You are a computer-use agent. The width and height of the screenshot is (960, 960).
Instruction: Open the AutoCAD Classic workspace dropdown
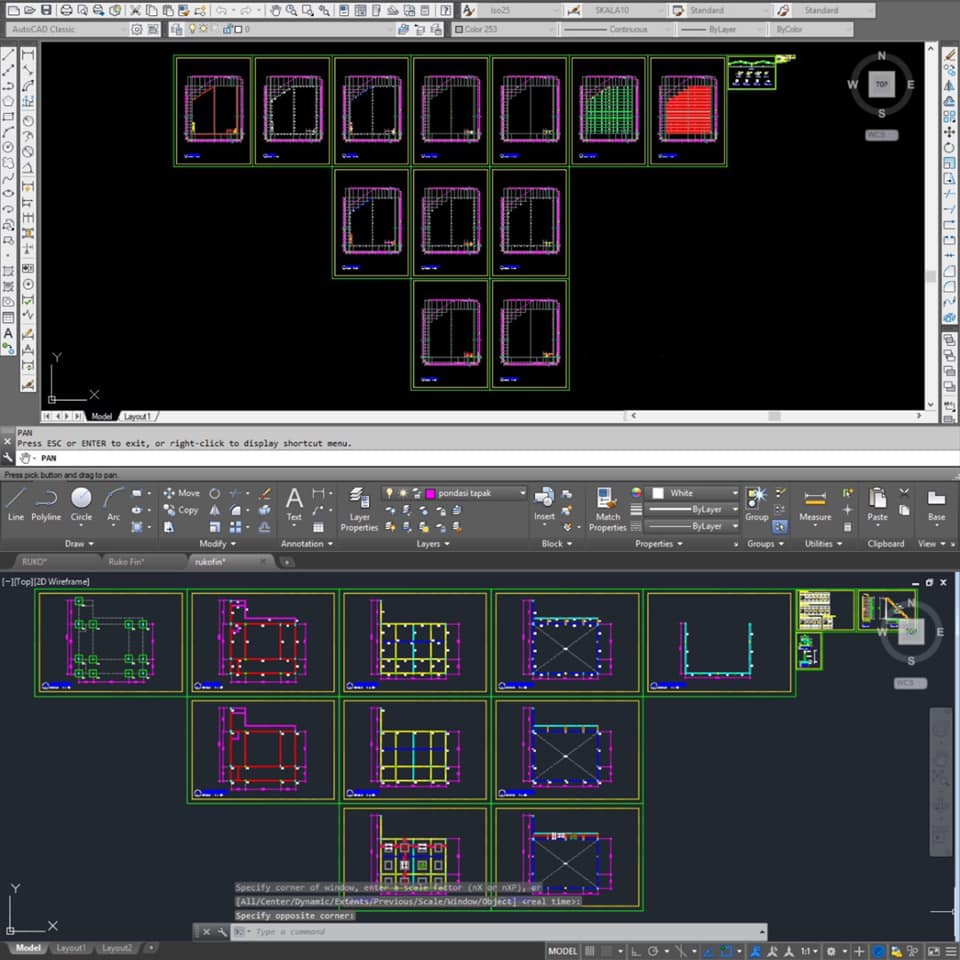67,29
